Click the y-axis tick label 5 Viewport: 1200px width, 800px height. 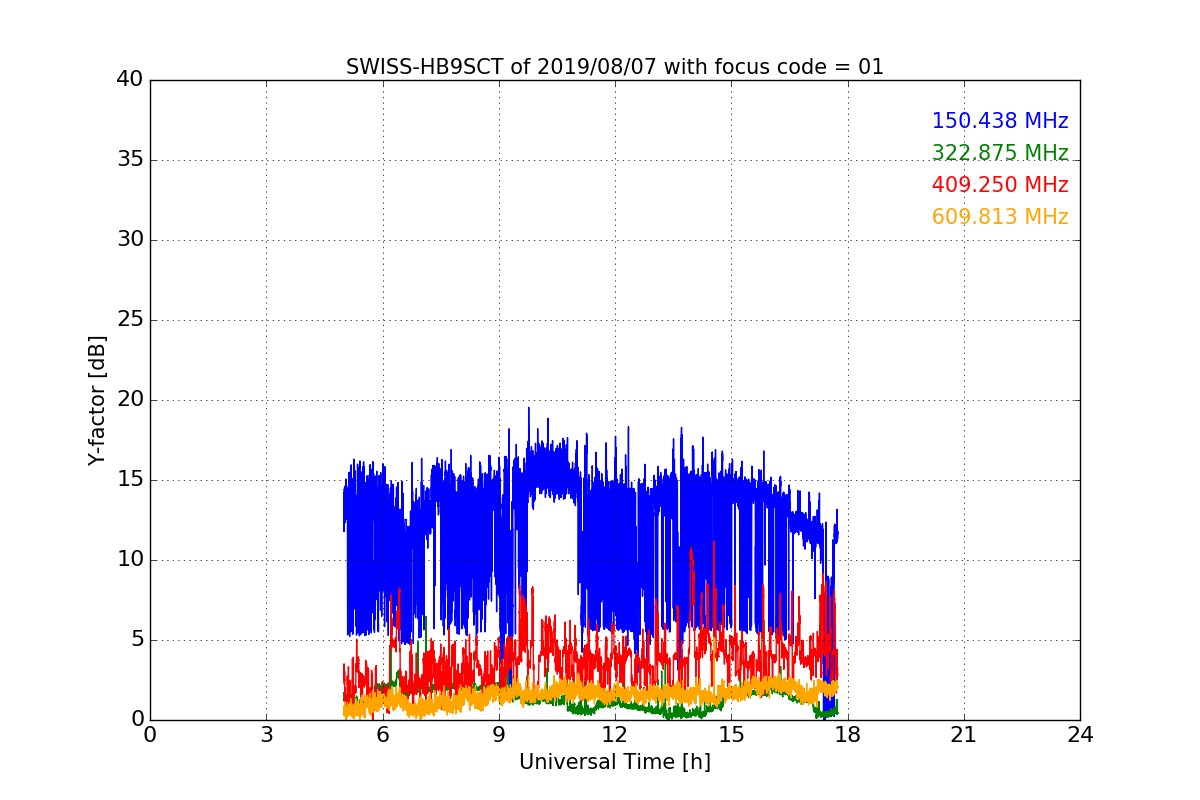coord(136,640)
